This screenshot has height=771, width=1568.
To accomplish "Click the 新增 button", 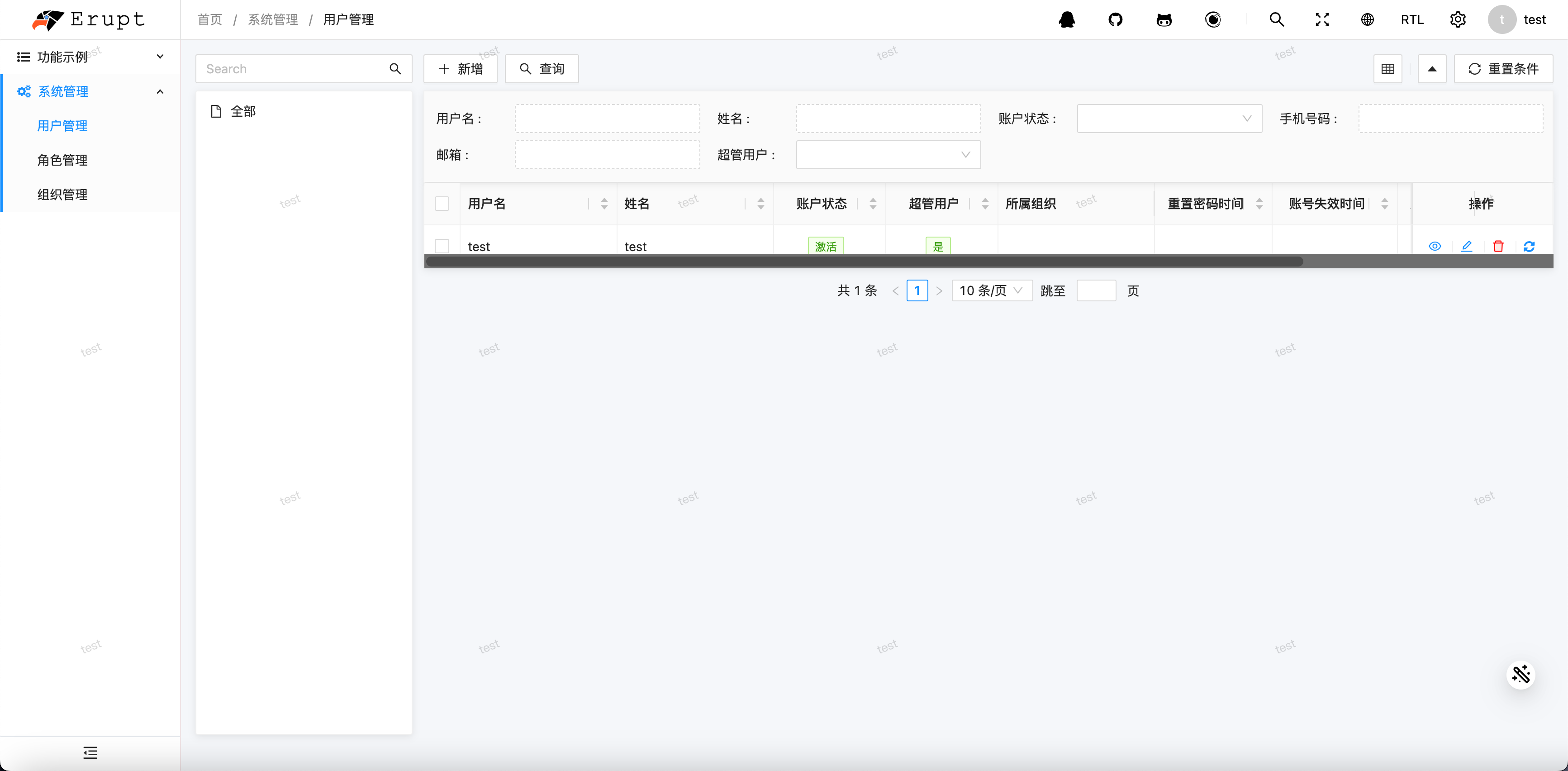I will point(460,69).
